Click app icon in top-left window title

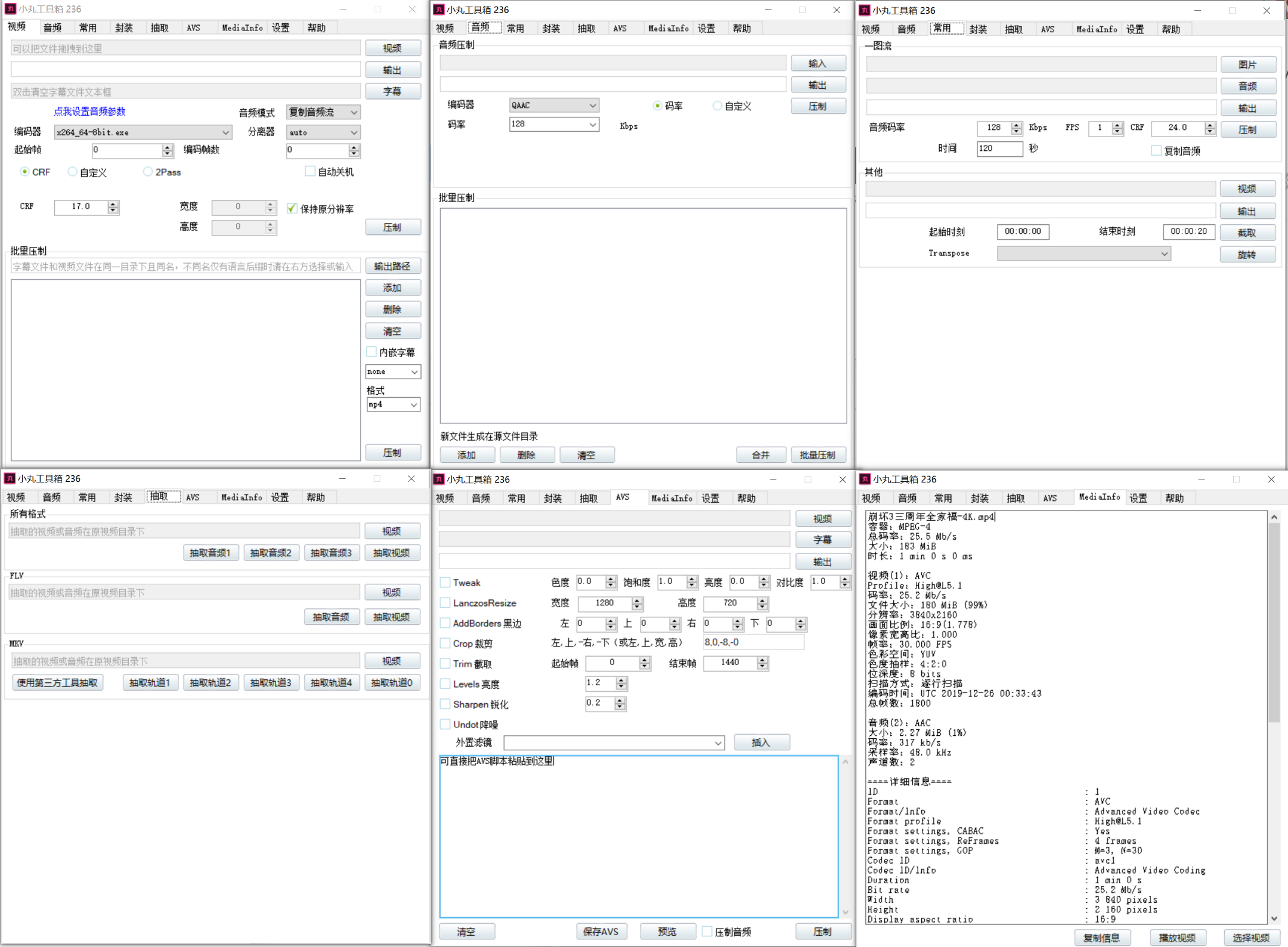(10, 9)
